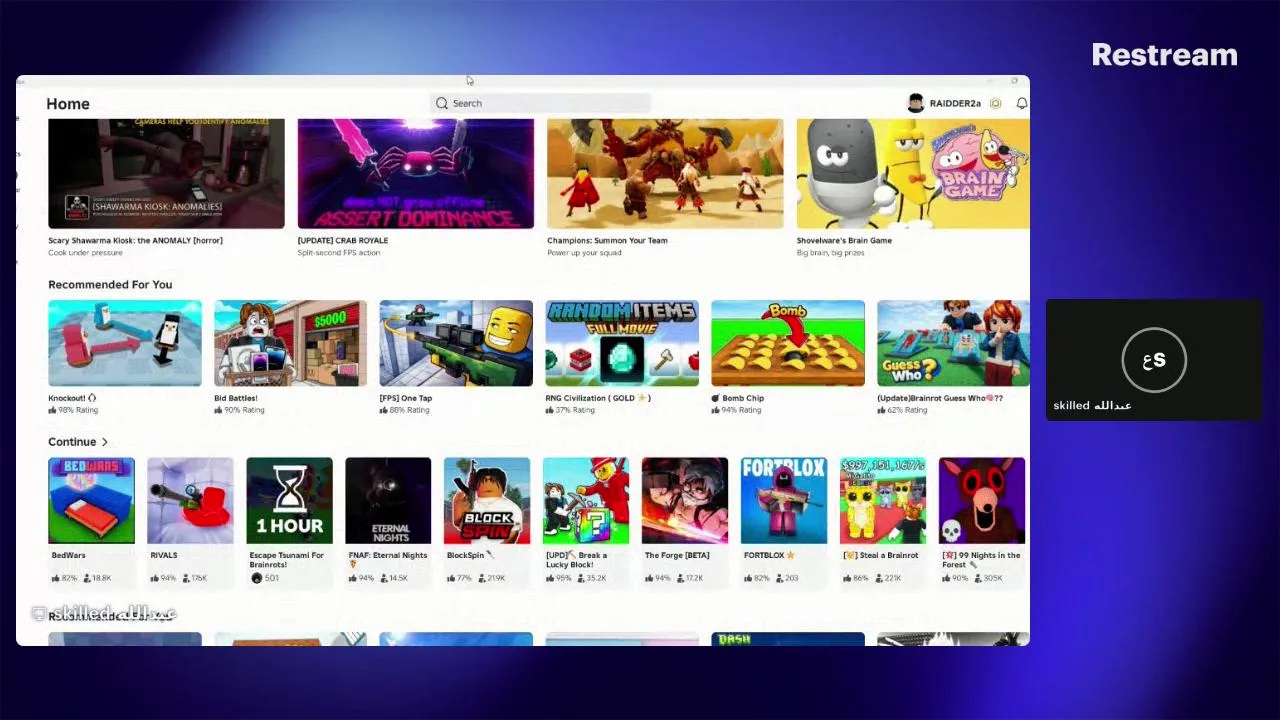Click the "[UPDATE] CRAB ROYALE" title text
The width and height of the screenshot is (1280, 720).
click(343, 240)
